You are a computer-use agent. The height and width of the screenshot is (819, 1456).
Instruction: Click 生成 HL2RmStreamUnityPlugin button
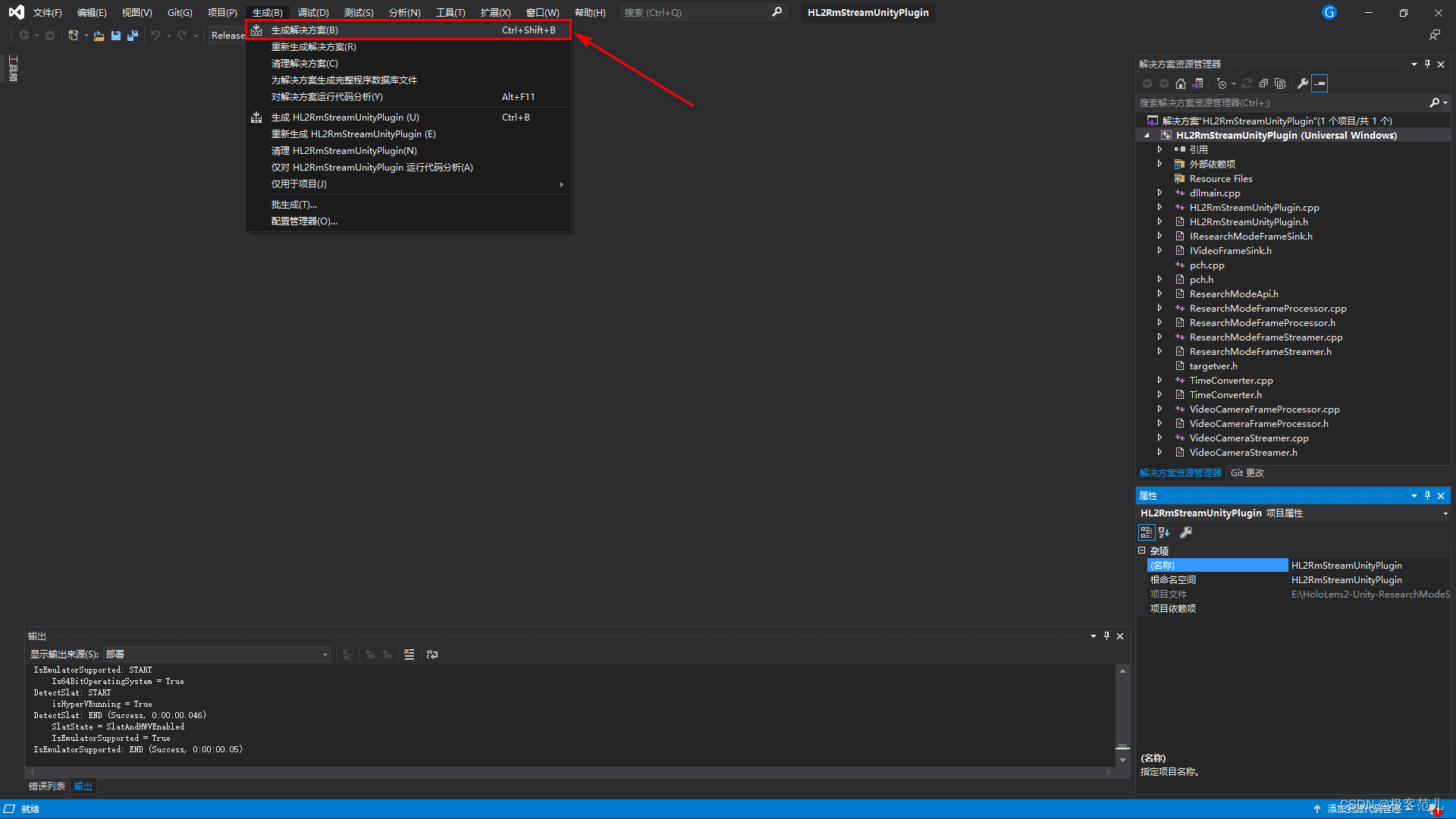[x=343, y=117]
